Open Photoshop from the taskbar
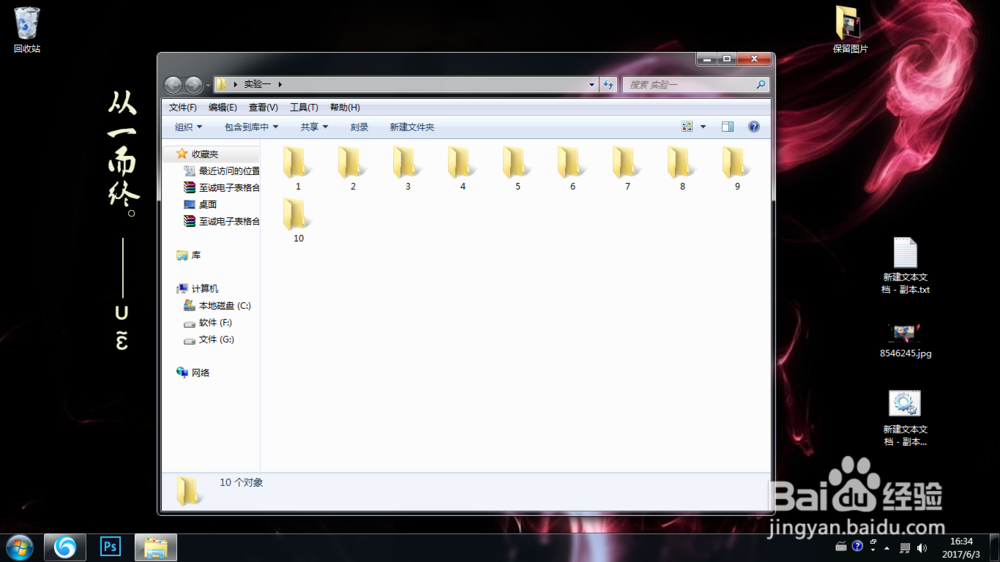This screenshot has height=562, width=1000. tap(110, 547)
